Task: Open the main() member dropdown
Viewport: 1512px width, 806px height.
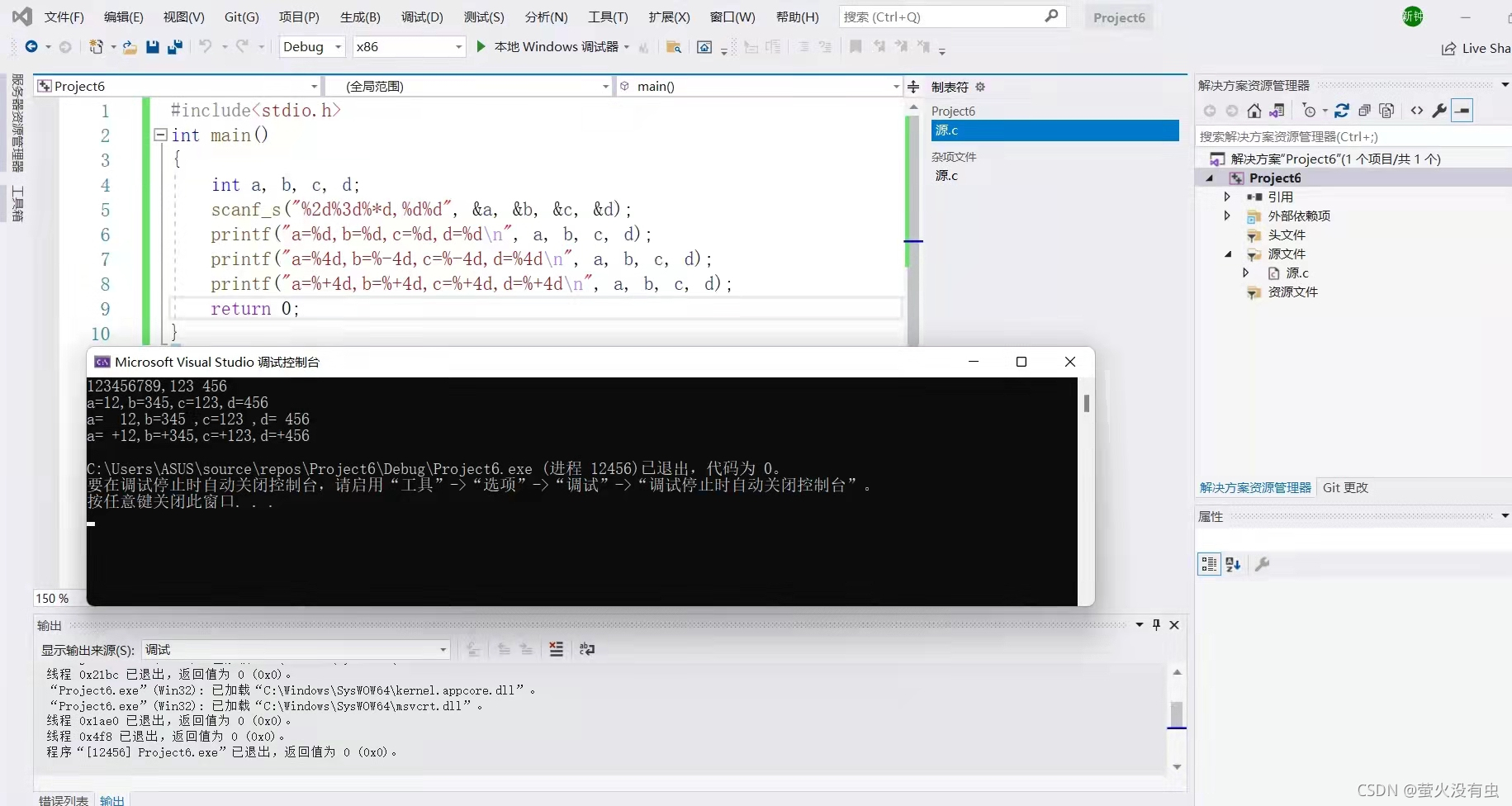Action: coord(760,87)
